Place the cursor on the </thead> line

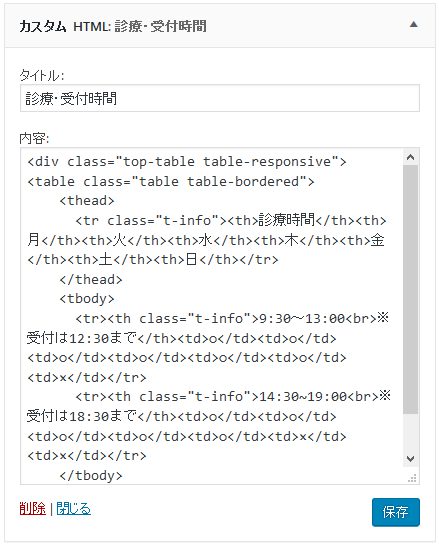click(x=91, y=279)
